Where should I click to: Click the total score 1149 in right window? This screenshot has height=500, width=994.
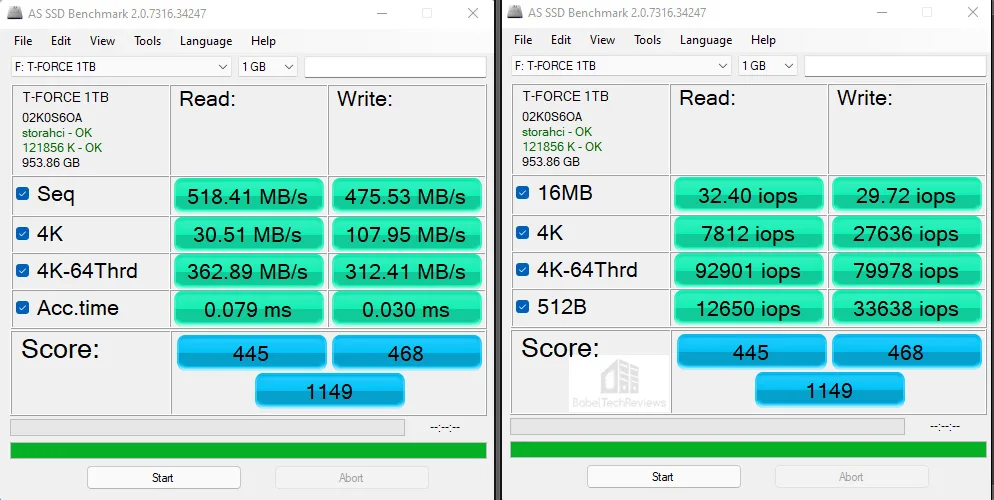pos(829,390)
